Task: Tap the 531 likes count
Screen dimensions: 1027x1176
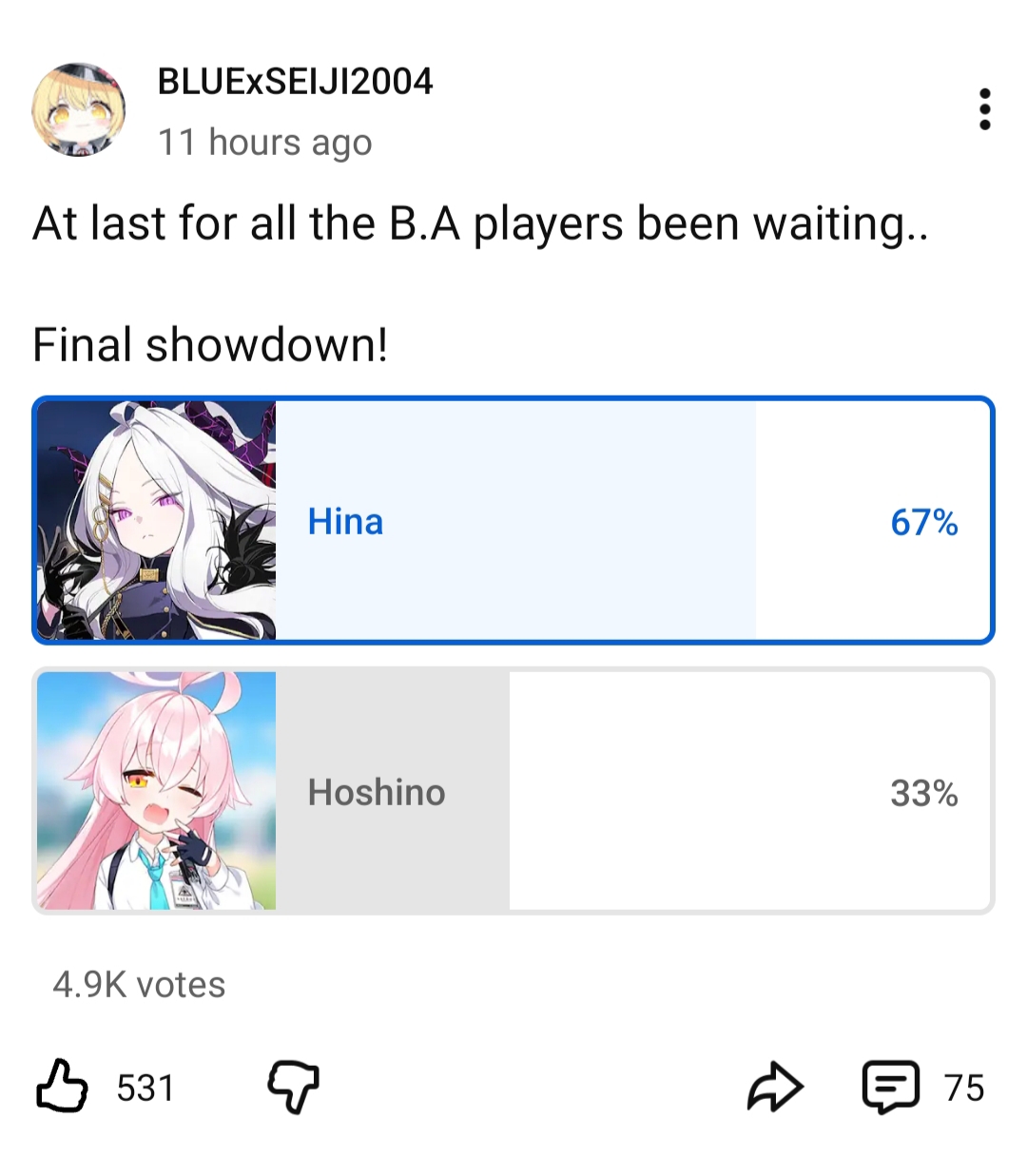Action: [145, 1088]
